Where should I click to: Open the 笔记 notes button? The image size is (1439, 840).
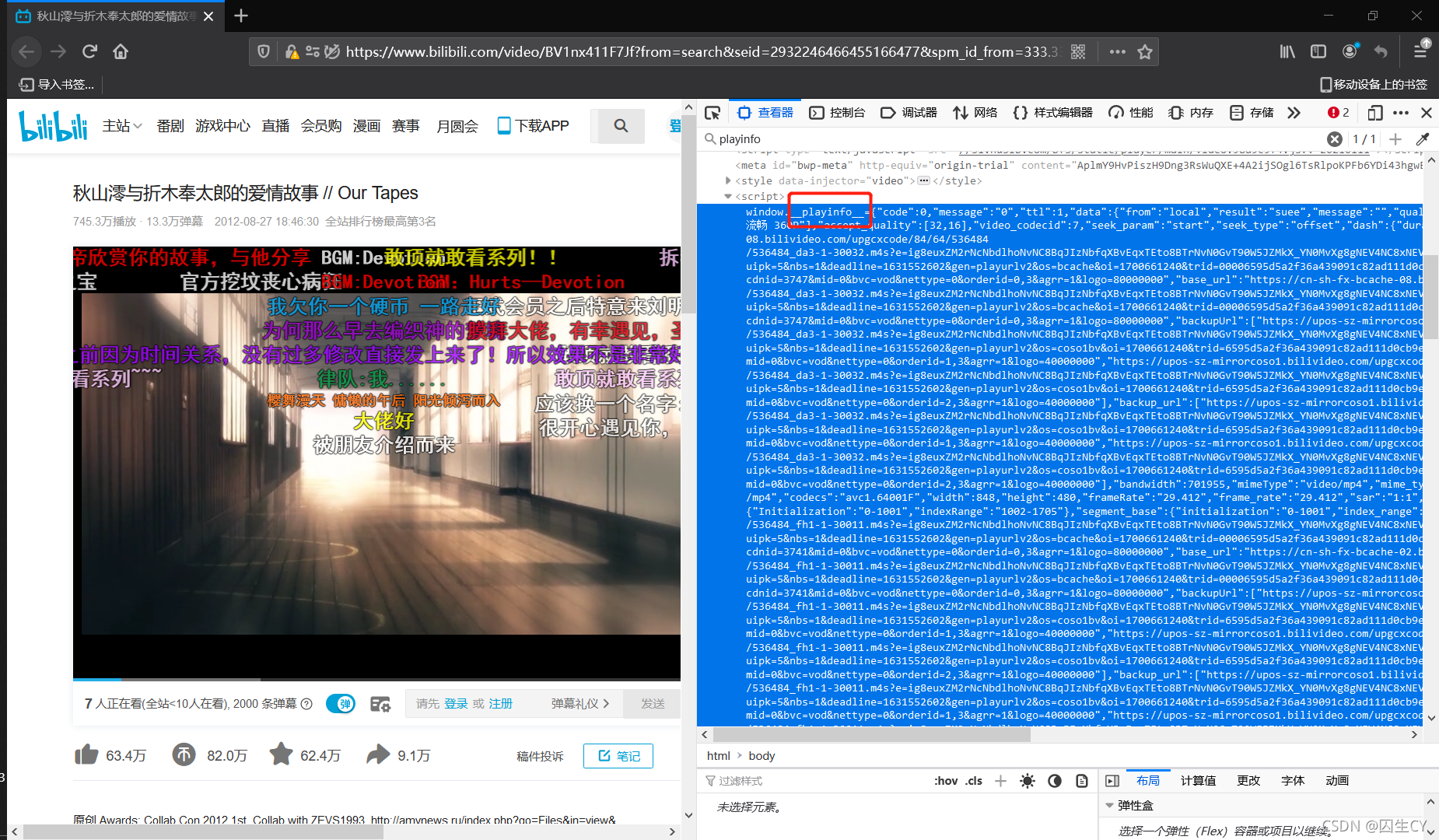click(x=618, y=756)
